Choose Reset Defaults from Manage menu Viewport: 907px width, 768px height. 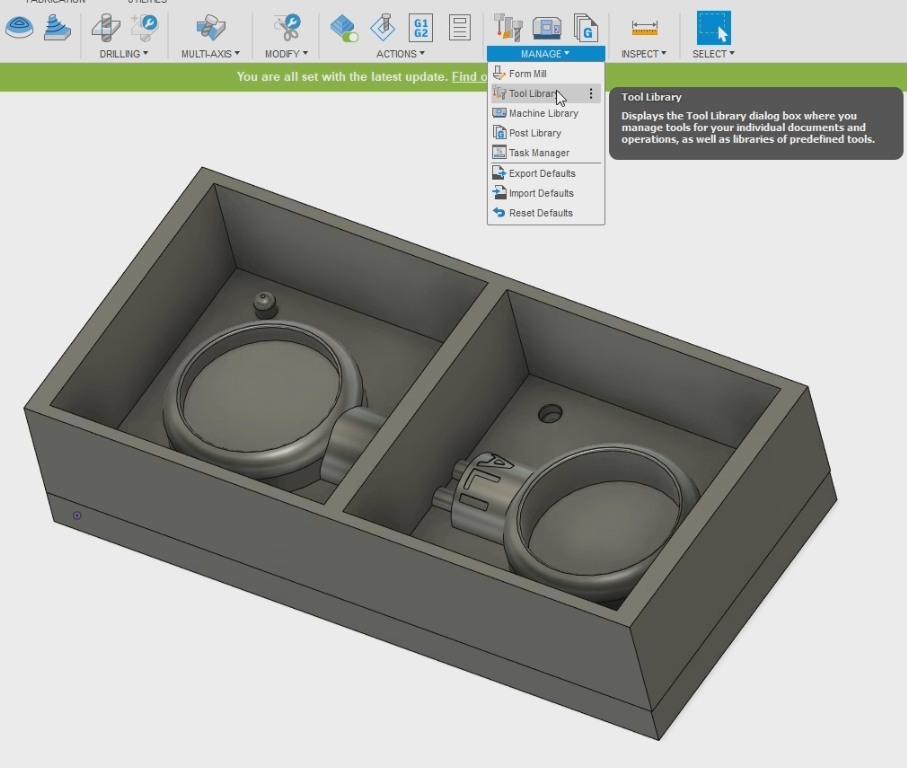coord(545,212)
